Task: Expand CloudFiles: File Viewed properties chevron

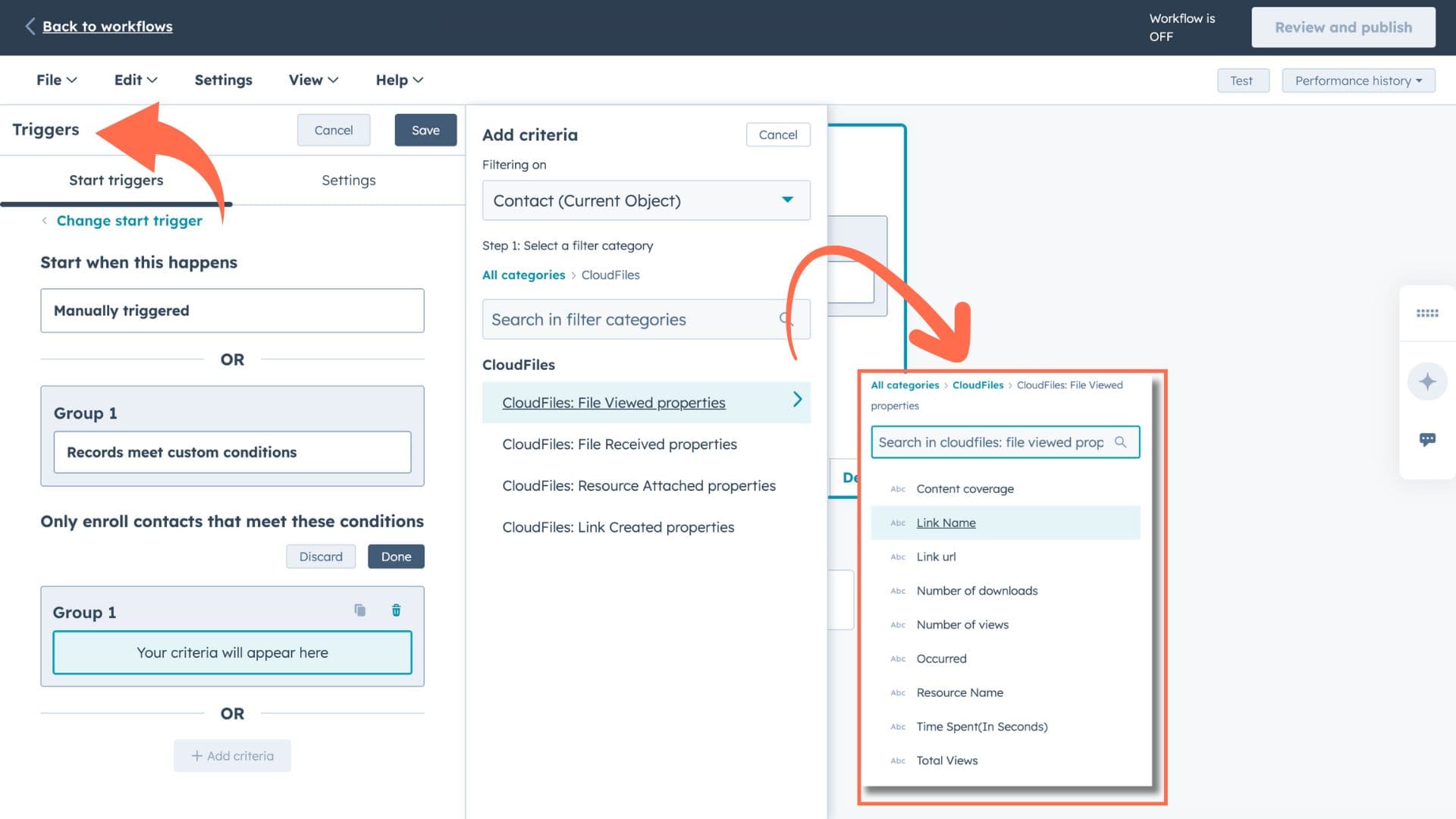Action: point(797,400)
